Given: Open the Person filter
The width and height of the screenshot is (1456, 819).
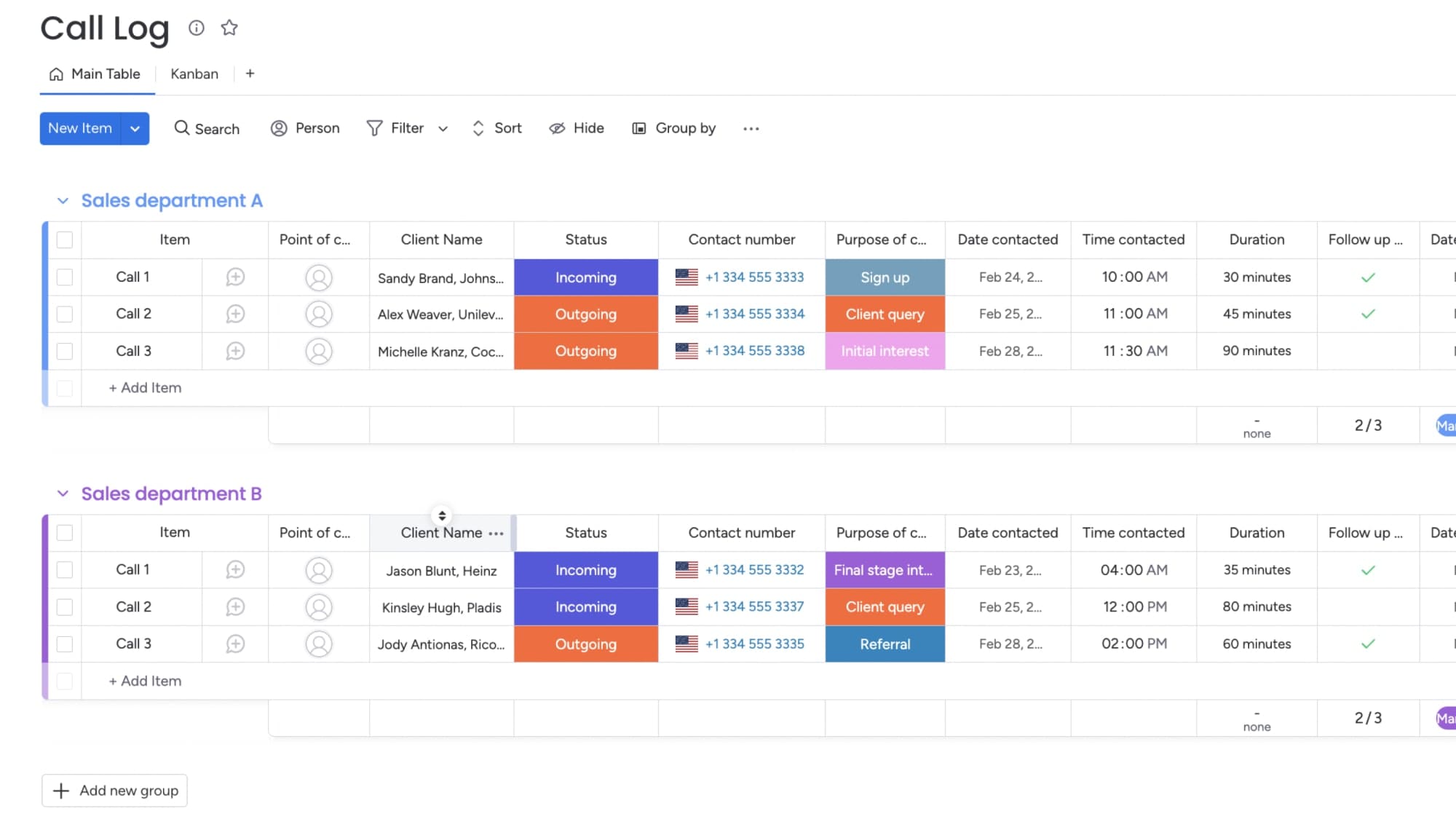Looking at the screenshot, I should click(305, 128).
